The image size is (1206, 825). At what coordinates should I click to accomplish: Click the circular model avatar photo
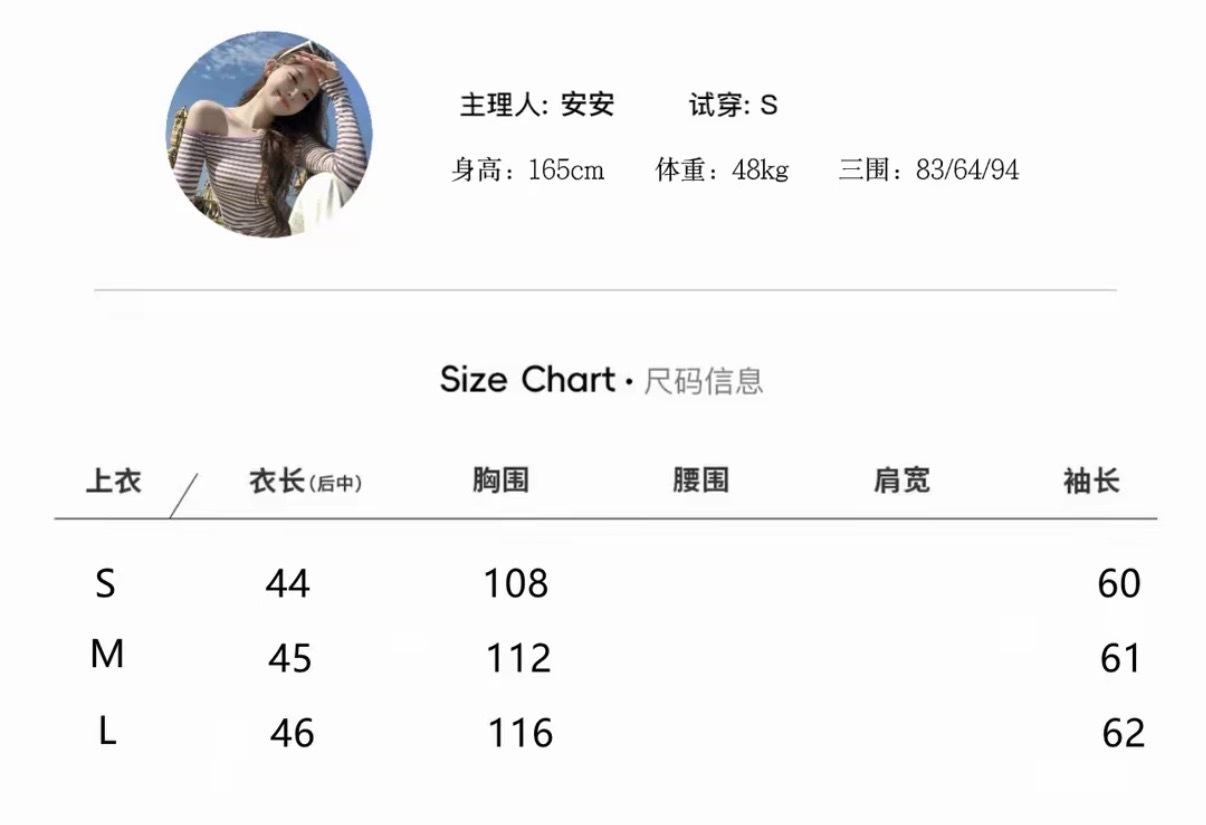pos(269,134)
